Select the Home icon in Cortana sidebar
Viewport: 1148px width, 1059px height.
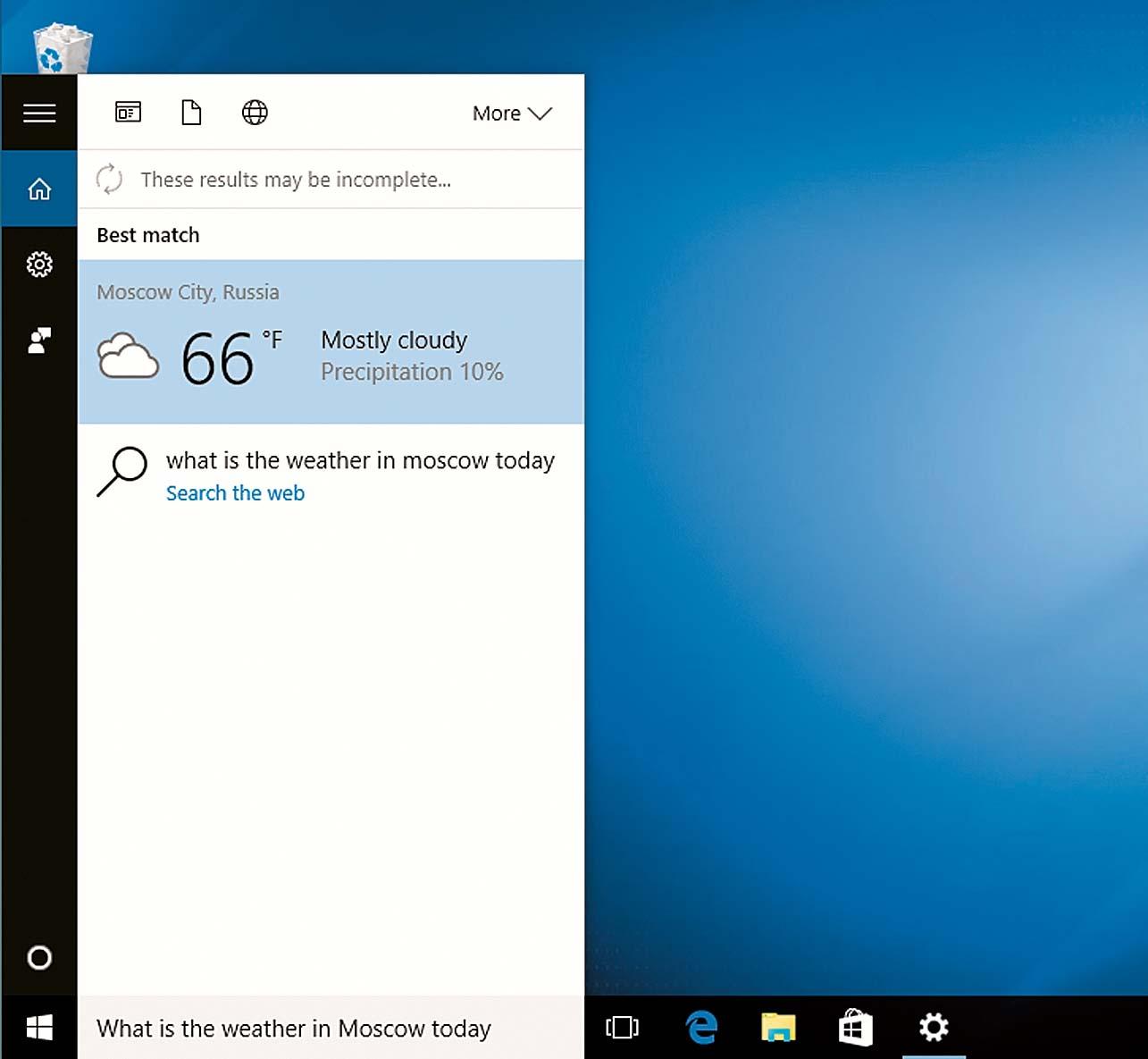[39, 189]
